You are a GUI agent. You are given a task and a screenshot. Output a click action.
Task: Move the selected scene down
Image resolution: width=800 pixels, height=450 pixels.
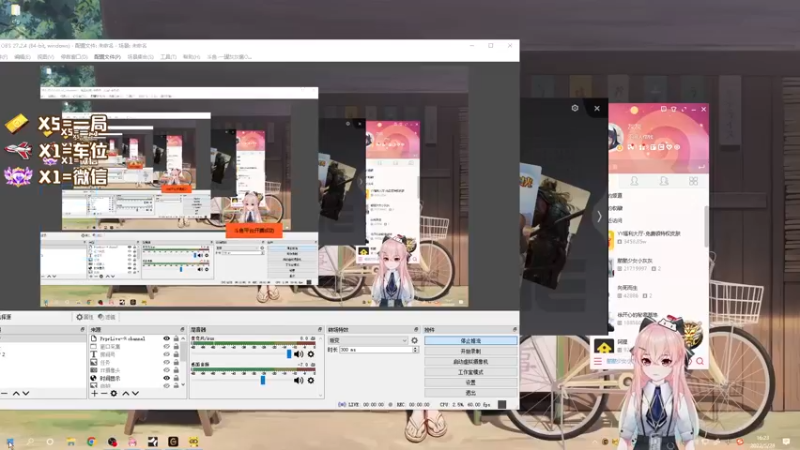pos(26,393)
